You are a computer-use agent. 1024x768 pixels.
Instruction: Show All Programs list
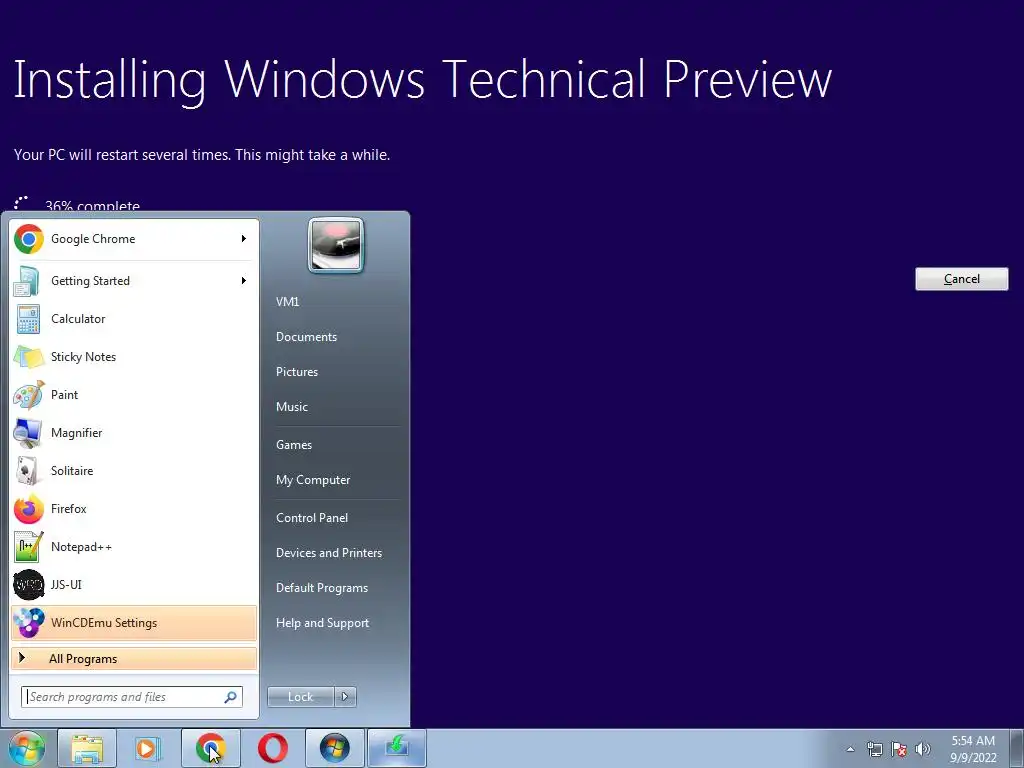click(134, 659)
